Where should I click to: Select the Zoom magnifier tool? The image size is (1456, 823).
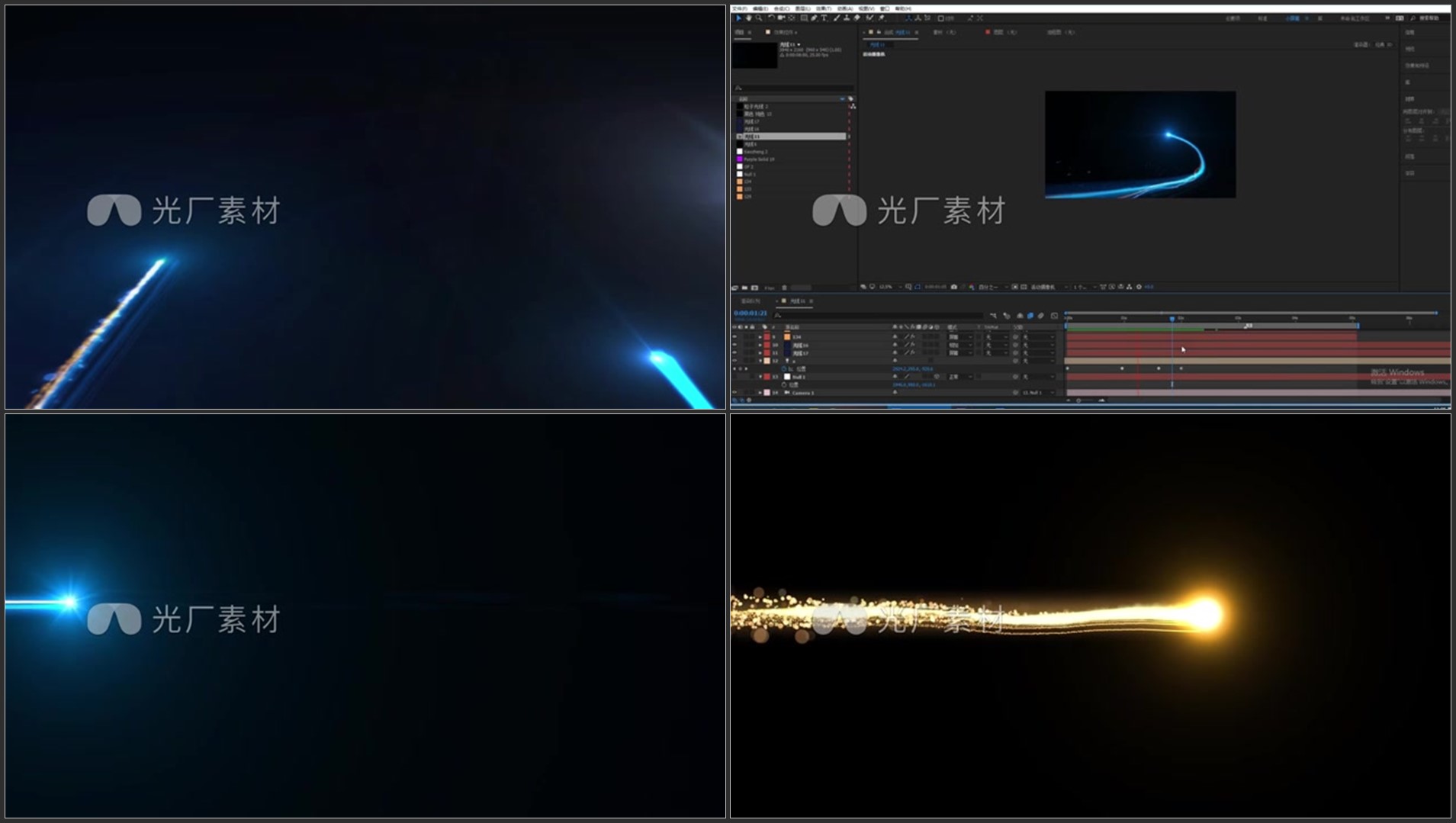(759, 18)
